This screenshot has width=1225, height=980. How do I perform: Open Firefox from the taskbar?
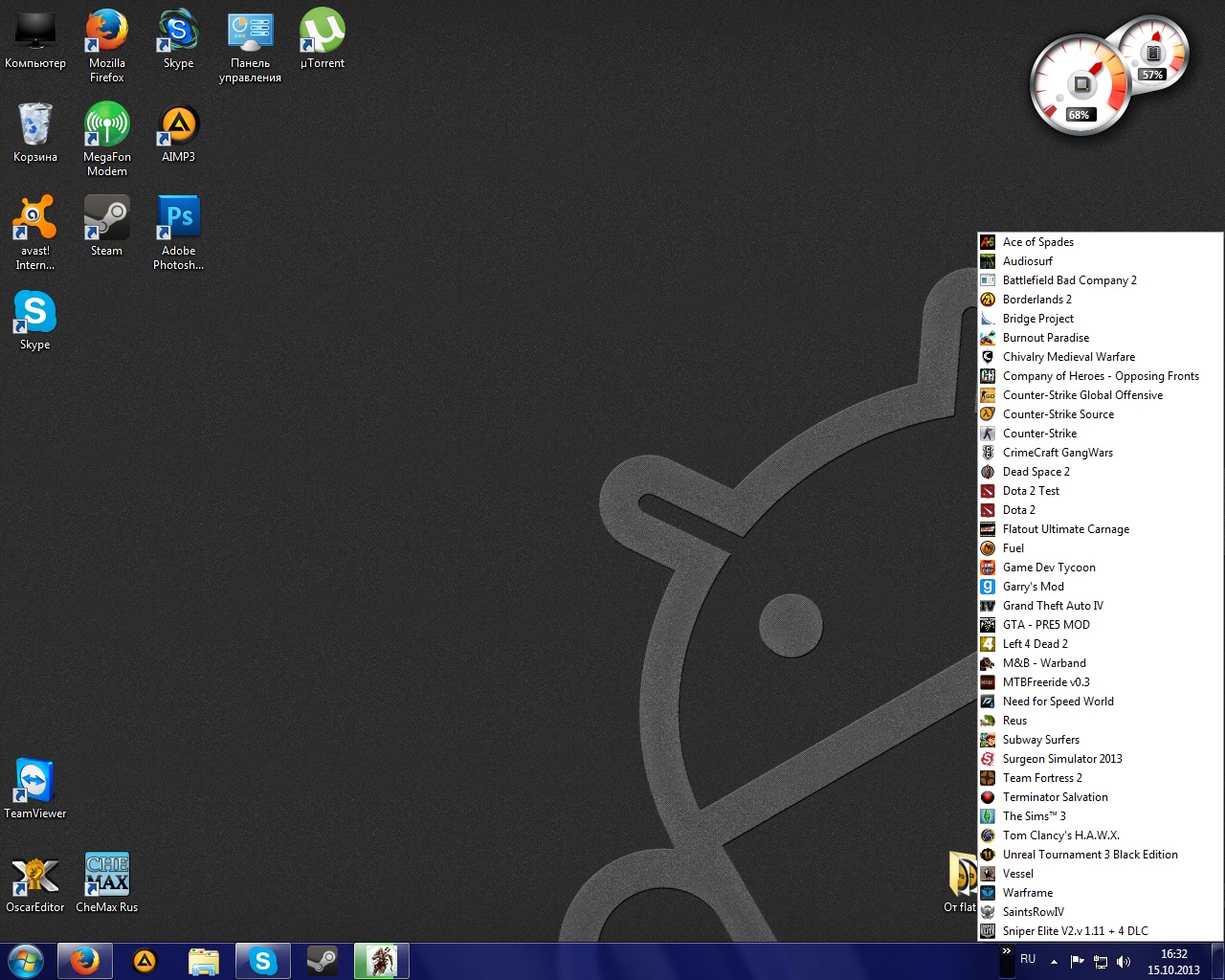pyautogui.click(x=84, y=961)
